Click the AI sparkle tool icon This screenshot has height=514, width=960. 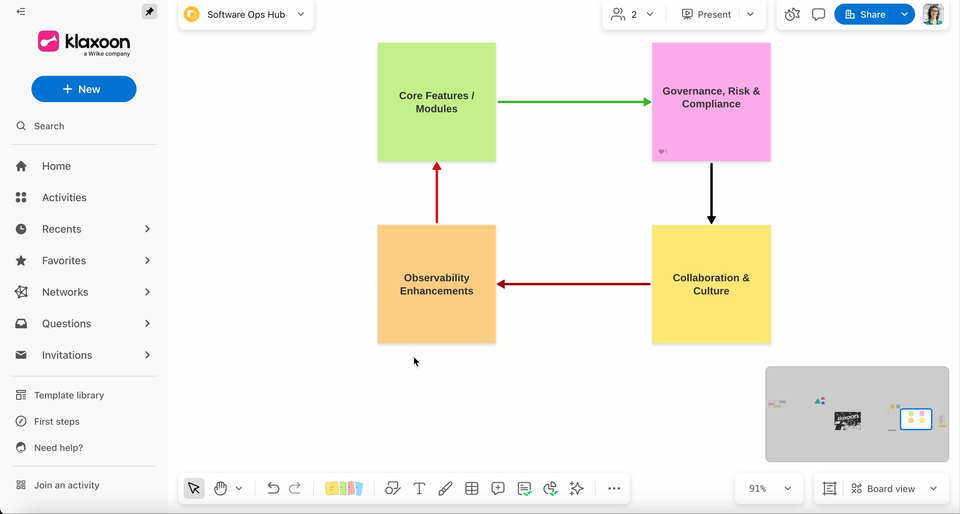pos(576,488)
